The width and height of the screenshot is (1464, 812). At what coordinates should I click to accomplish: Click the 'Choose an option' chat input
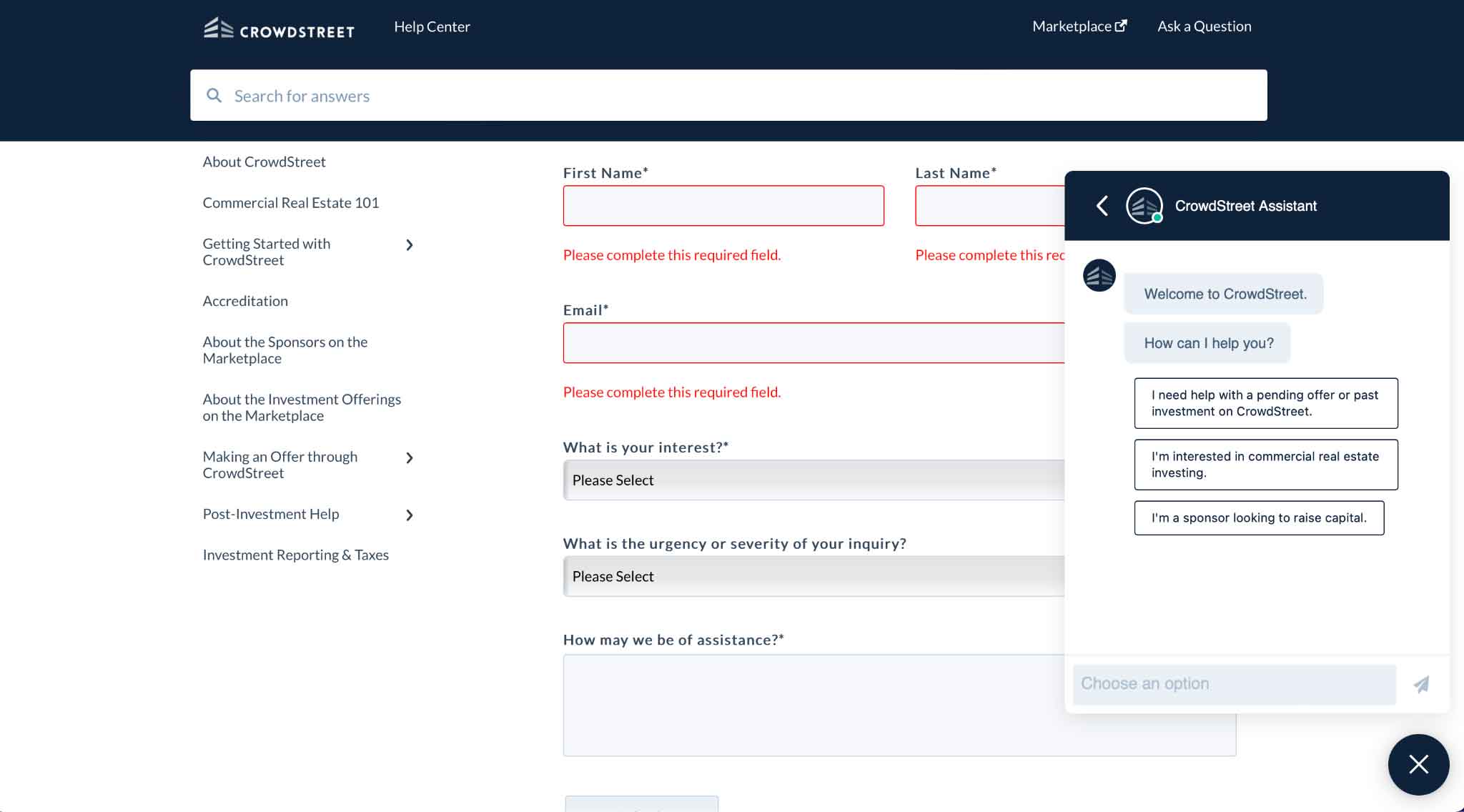1234,684
